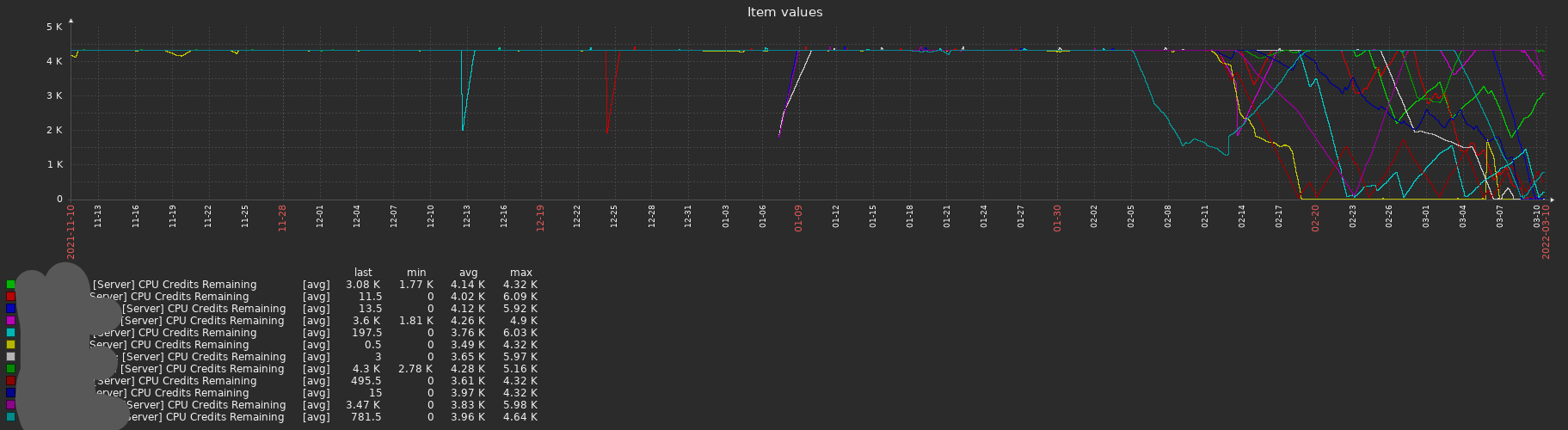Image resolution: width=1568 pixels, height=430 pixels.
Task: Click the red 01-09 date label on the x-axis
Action: [x=798, y=218]
